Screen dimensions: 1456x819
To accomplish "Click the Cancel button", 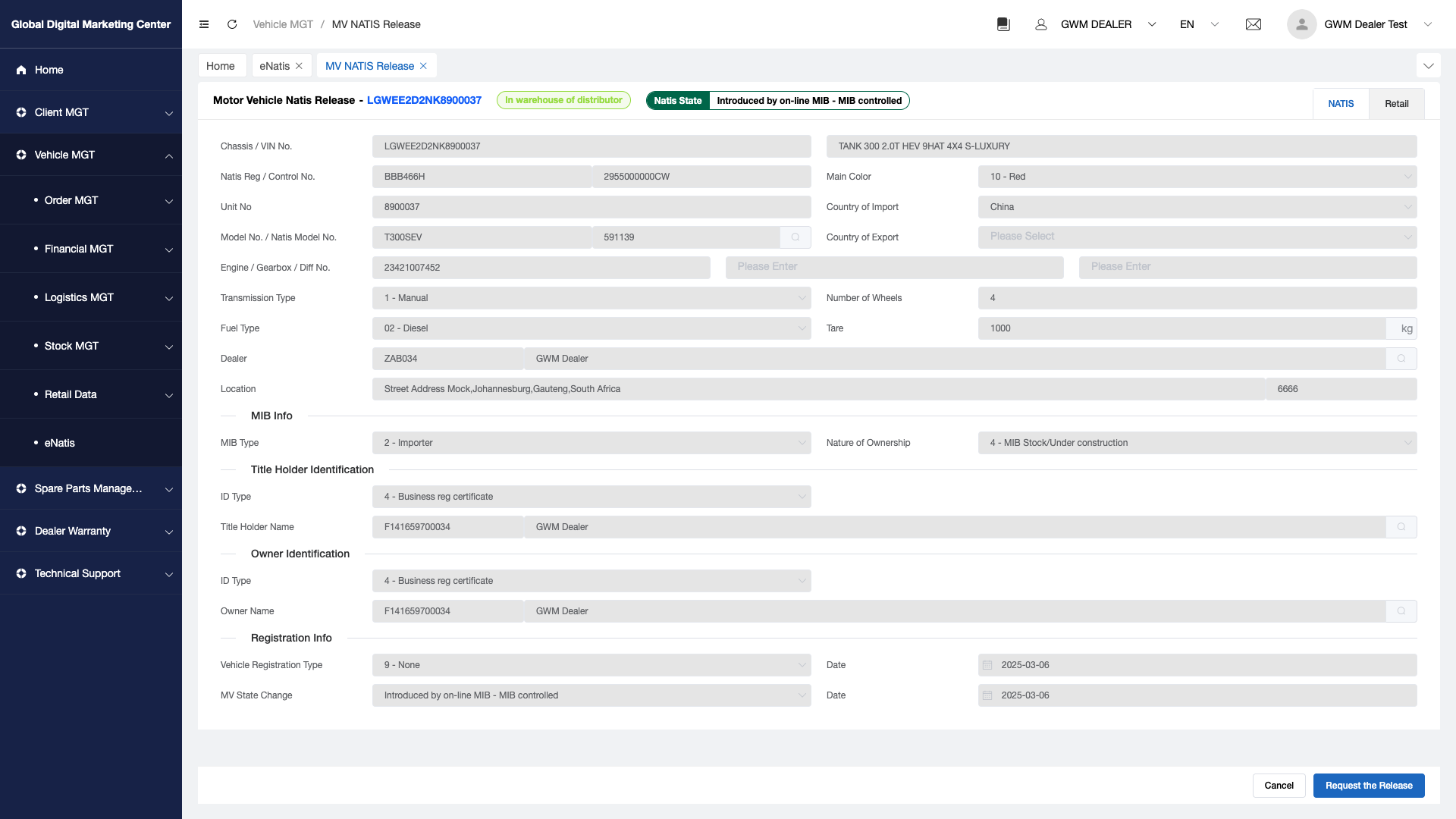I will click(x=1279, y=786).
